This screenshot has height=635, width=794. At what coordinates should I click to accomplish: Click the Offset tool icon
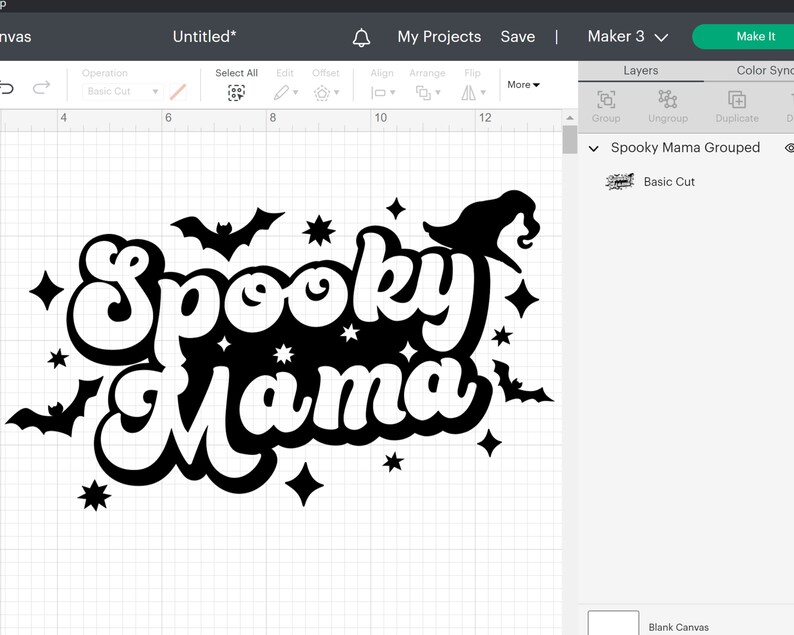click(x=322, y=93)
